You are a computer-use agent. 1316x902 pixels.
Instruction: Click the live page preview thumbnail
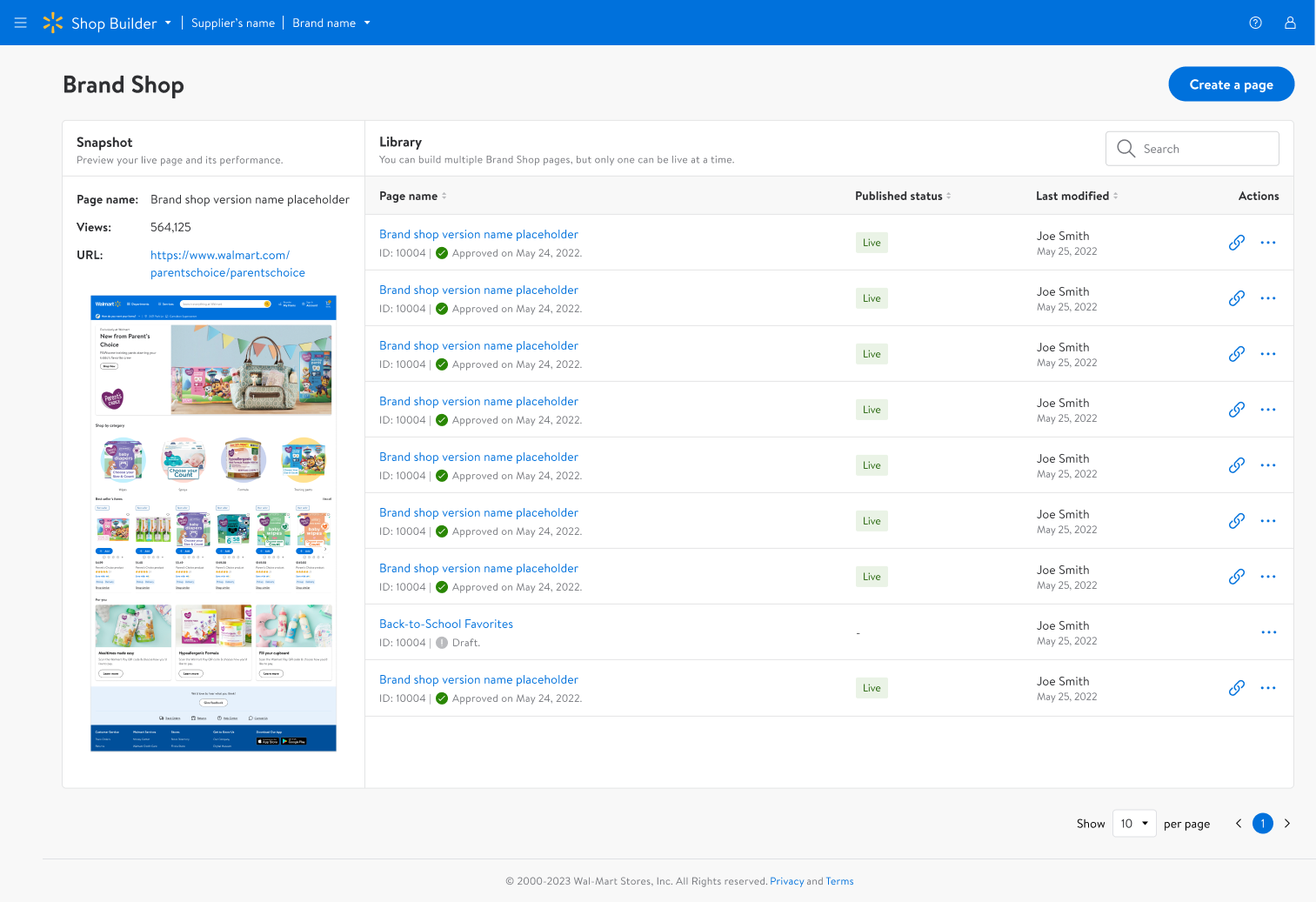tap(213, 523)
